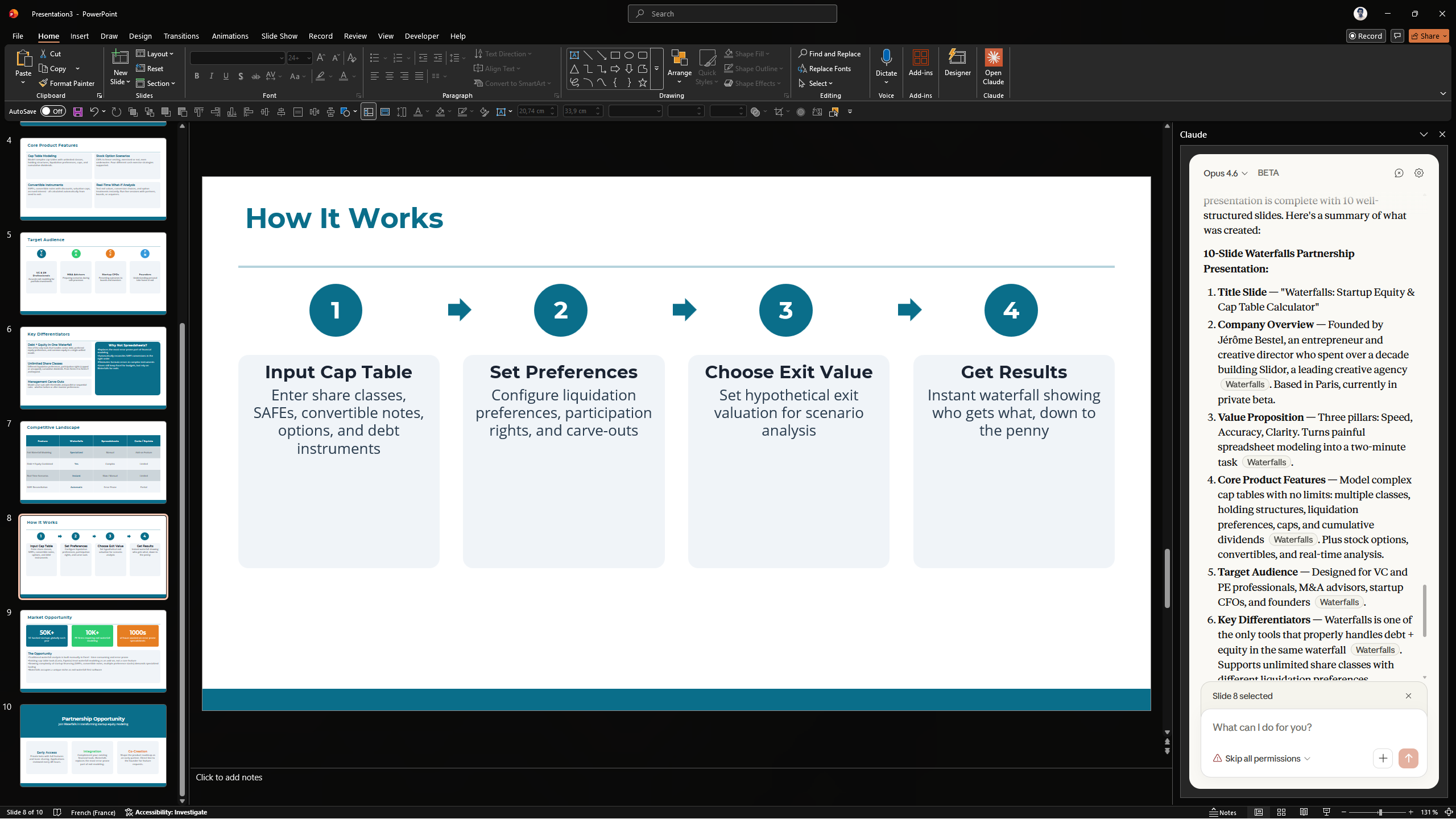Open the Transitions tab

(x=181, y=36)
